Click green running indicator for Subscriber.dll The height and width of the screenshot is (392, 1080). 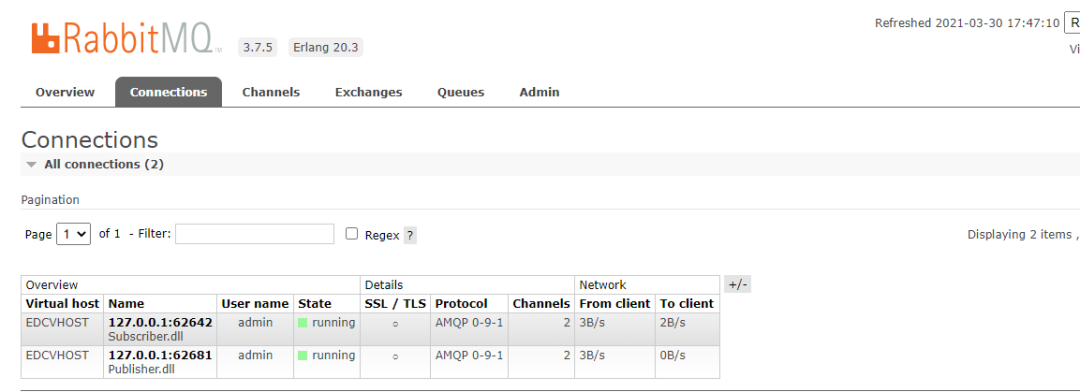(302, 323)
